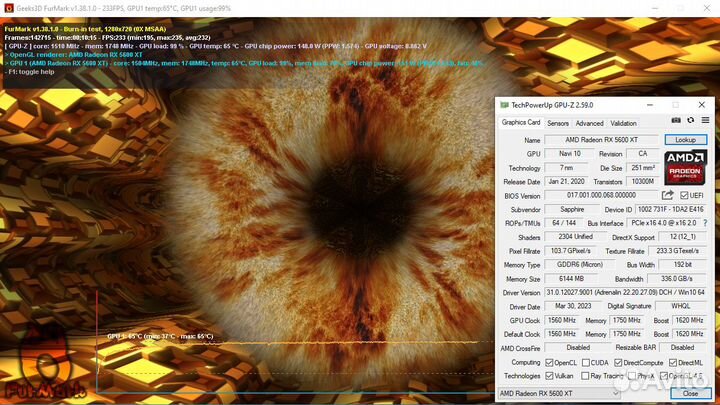Click the FurMark title bar icon
The width and height of the screenshot is (720, 405).
pos(7,7)
